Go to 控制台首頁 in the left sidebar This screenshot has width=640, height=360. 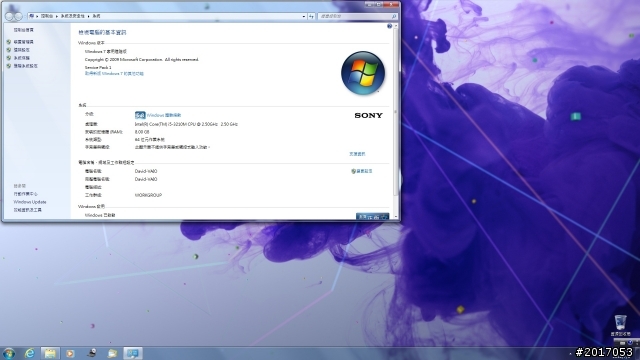24,30
